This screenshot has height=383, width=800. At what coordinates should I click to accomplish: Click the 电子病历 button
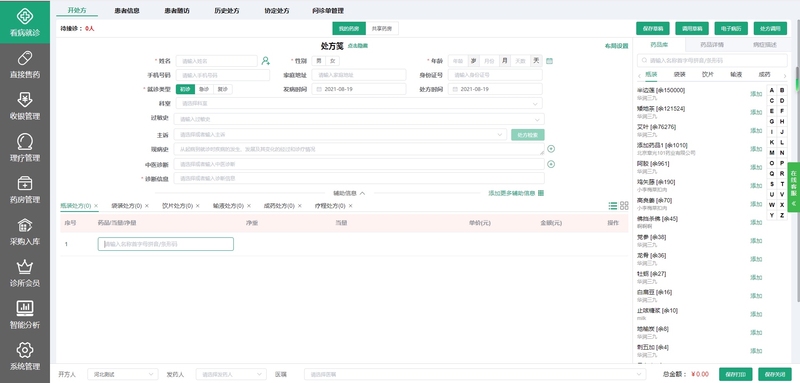731,29
